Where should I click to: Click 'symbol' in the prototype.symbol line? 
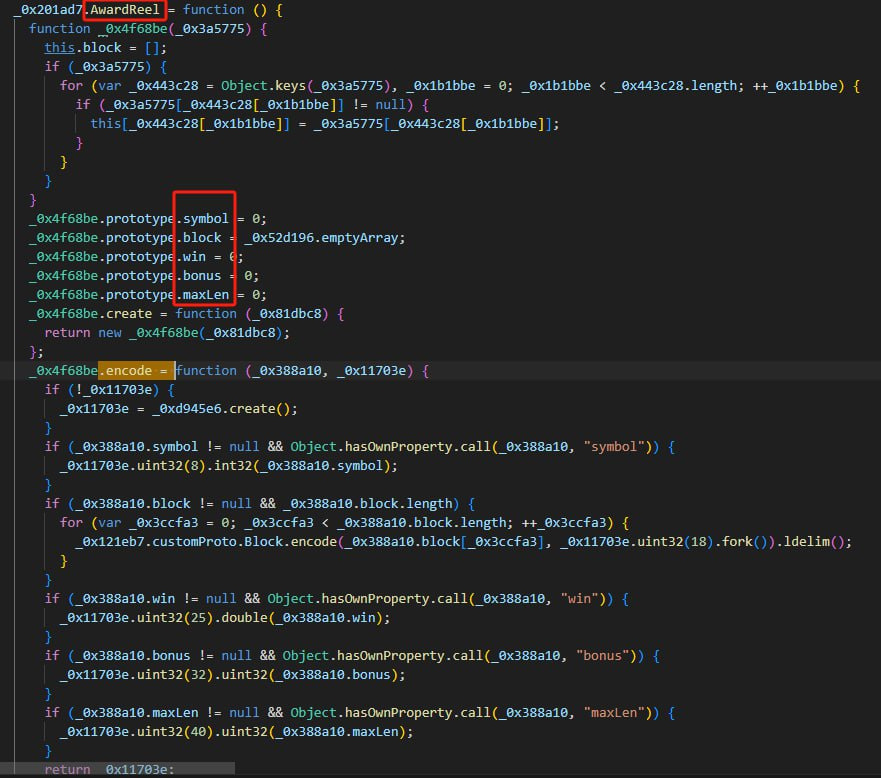pos(206,219)
